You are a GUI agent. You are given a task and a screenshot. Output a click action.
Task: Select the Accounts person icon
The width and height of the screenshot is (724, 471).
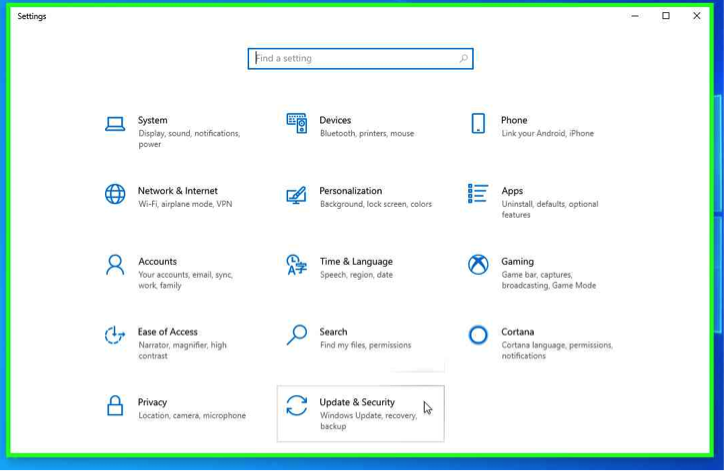[x=115, y=265]
